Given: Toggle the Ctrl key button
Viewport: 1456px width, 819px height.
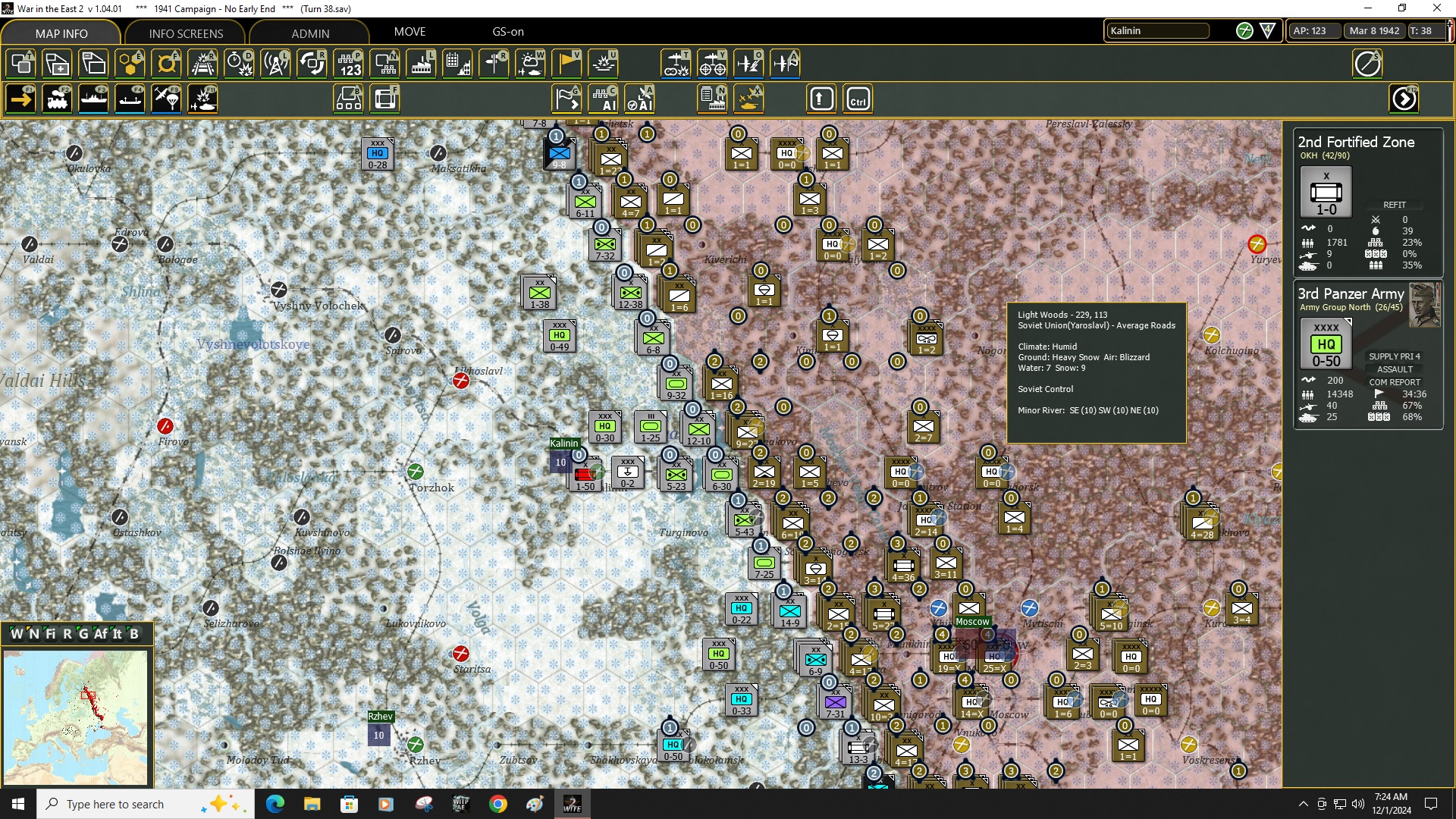Looking at the screenshot, I should [858, 99].
